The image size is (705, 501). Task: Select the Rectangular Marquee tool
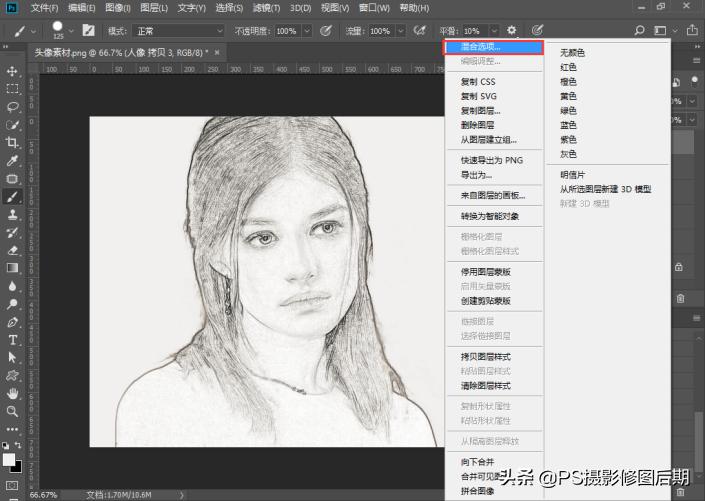tap(12, 89)
